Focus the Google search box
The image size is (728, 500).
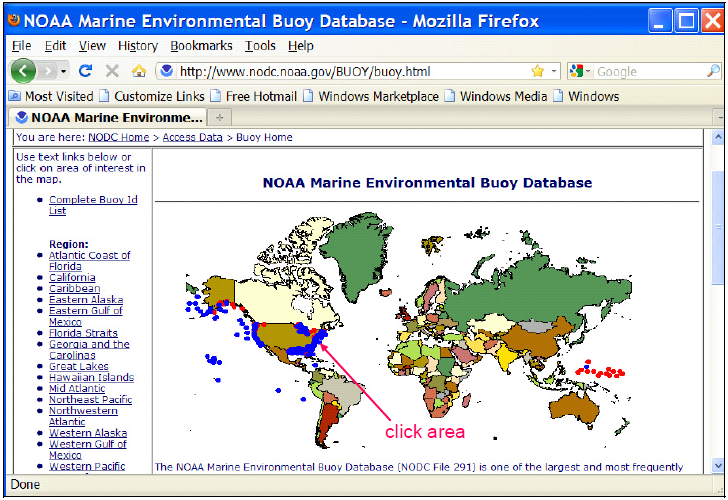point(649,71)
